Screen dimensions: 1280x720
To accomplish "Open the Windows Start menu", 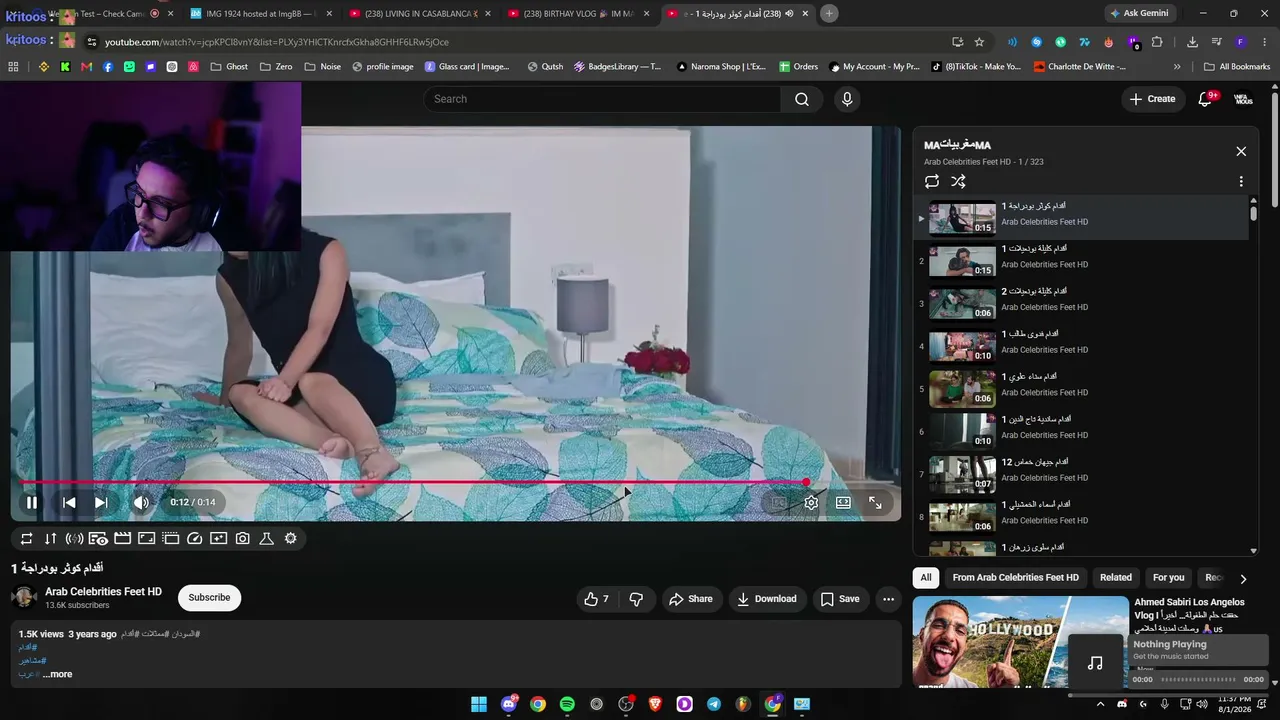I will [479, 704].
